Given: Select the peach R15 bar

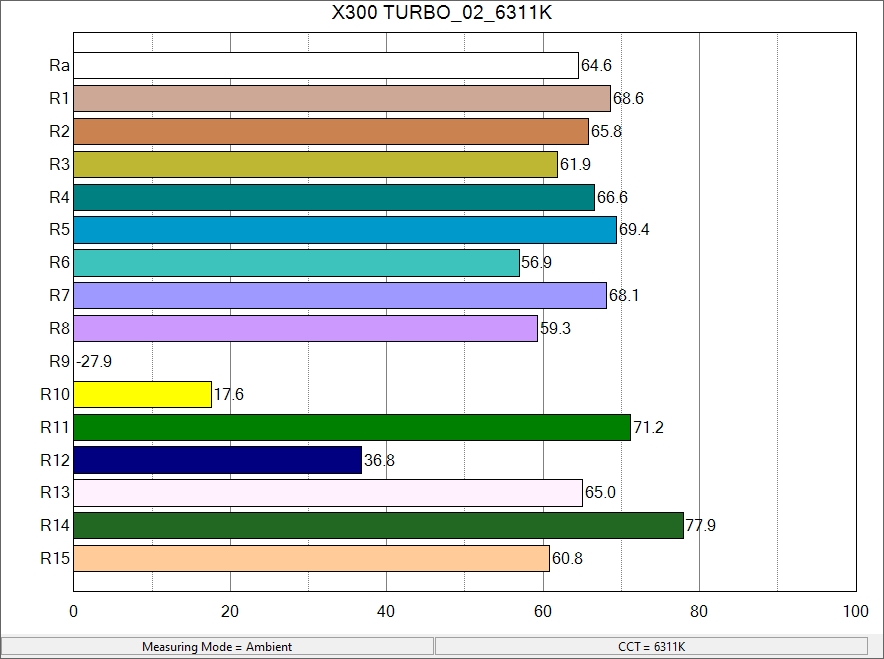Looking at the screenshot, I should coord(311,558).
